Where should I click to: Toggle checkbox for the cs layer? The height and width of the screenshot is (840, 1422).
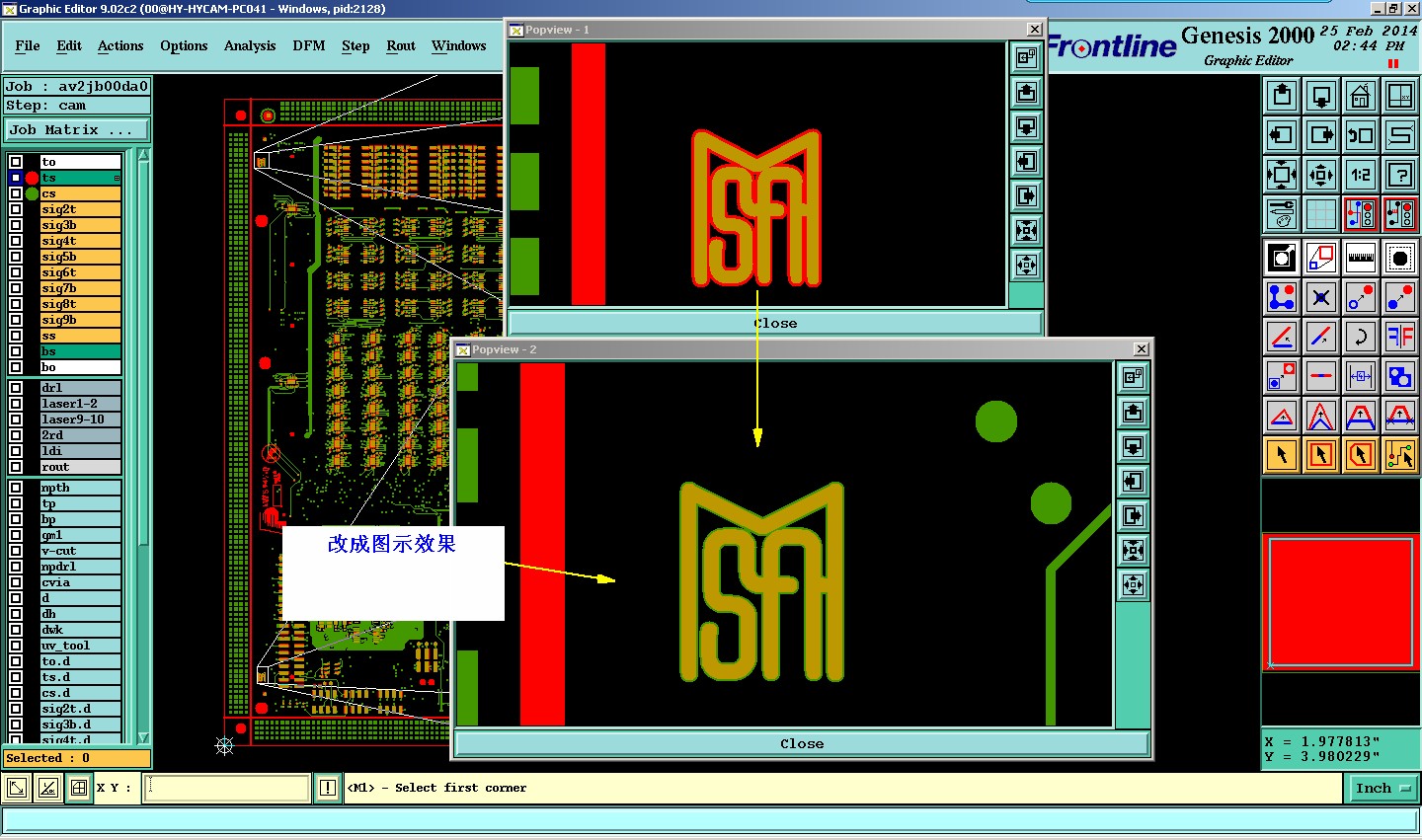(16, 193)
